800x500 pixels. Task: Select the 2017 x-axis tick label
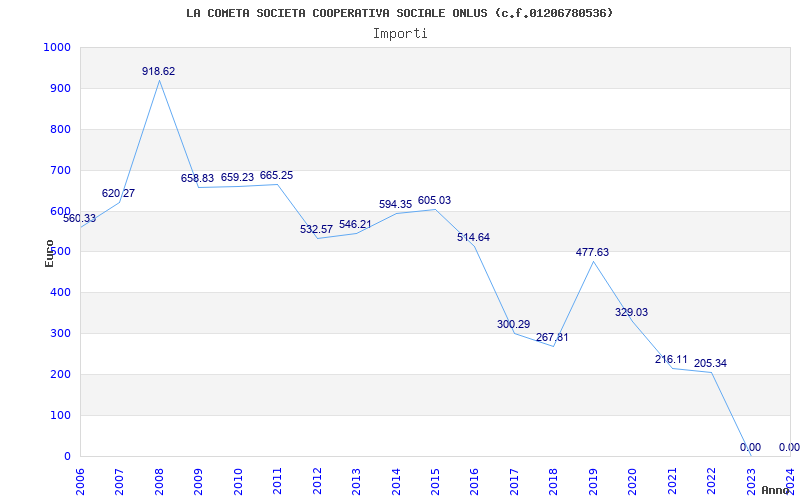pos(514,482)
